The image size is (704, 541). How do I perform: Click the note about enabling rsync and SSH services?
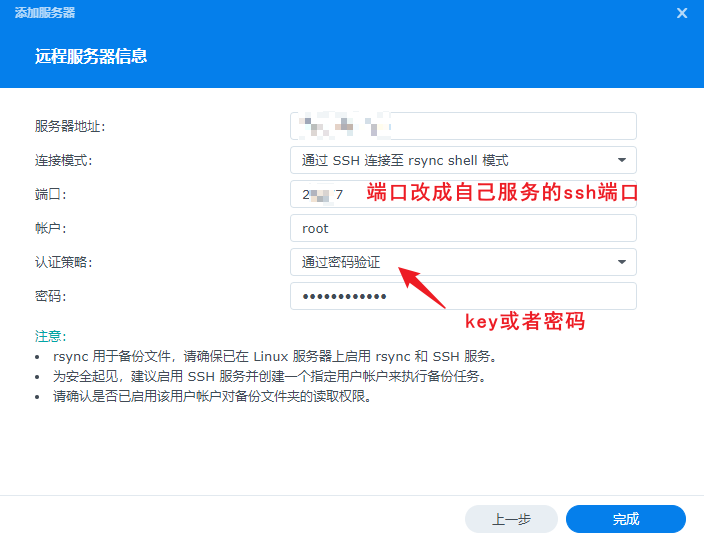tap(275, 356)
